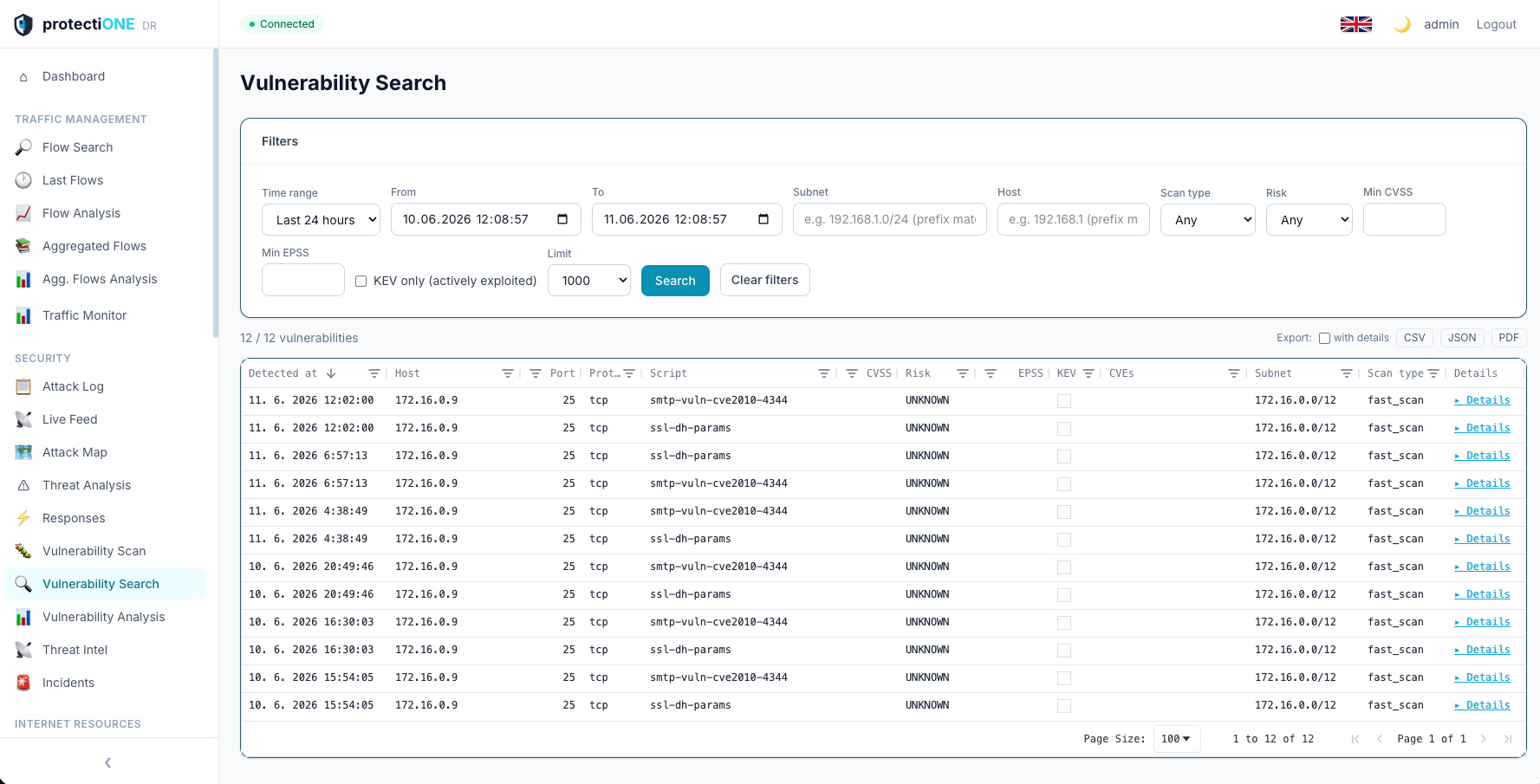Viewport: 1540px width, 784px height.
Task: Click the Search button
Action: pos(675,281)
